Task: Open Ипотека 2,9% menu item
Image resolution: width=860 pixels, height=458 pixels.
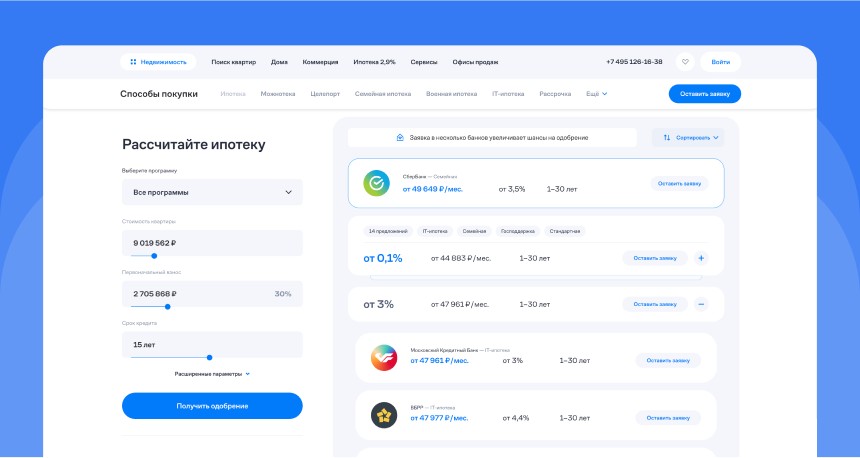Action: [x=375, y=62]
